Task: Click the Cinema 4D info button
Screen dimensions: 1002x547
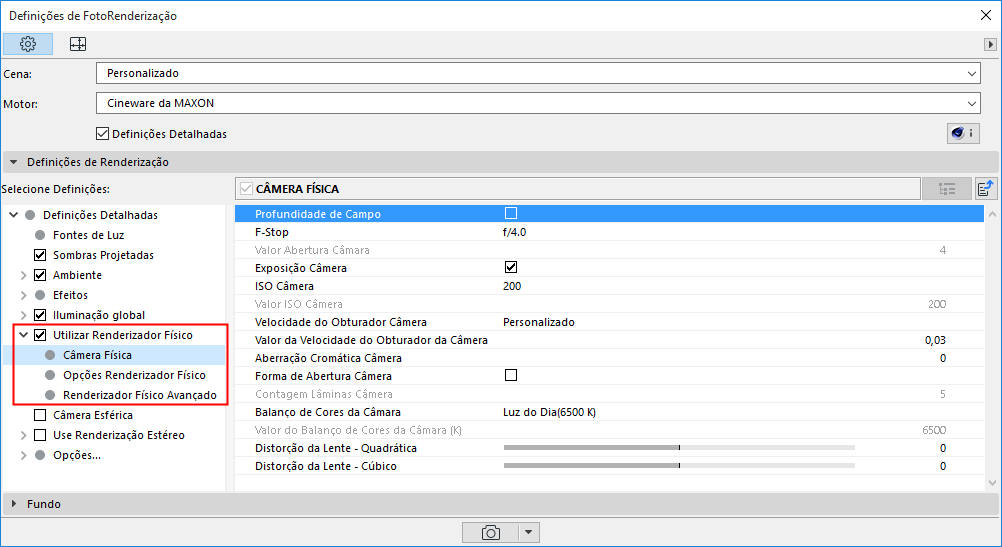Action: click(x=963, y=133)
